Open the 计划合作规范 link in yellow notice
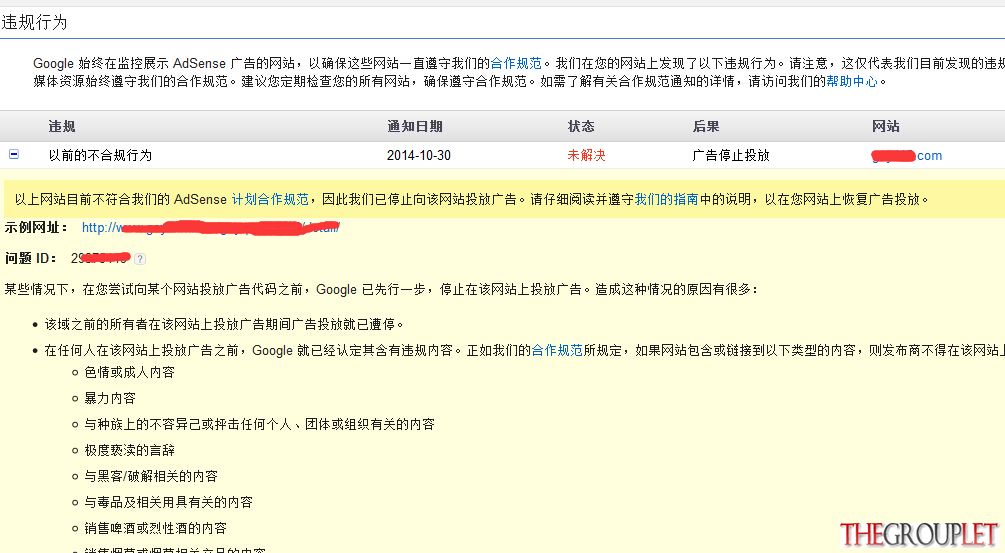This screenshot has width=1005, height=553. click(x=270, y=199)
